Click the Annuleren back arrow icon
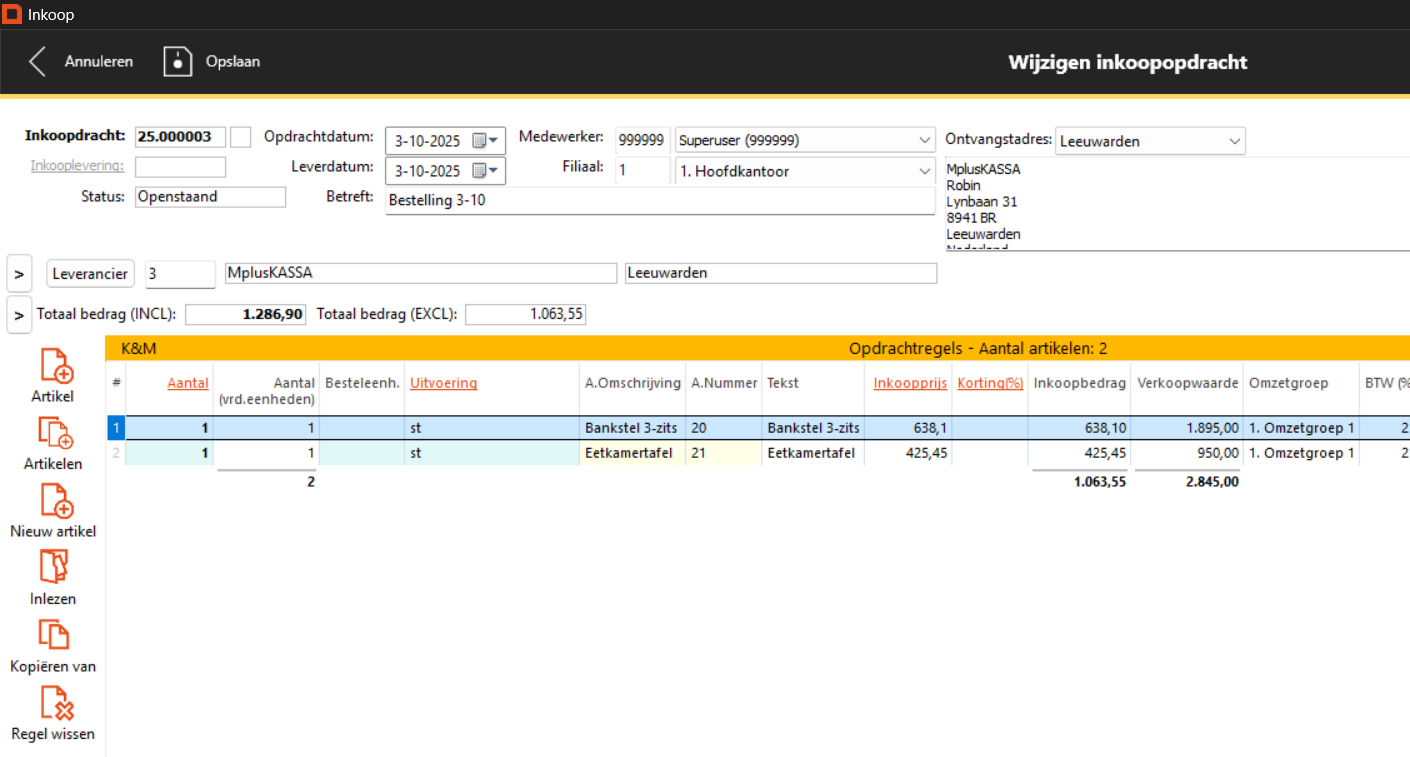Image resolution: width=1410 pixels, height=757 pixels. point(38,62)
